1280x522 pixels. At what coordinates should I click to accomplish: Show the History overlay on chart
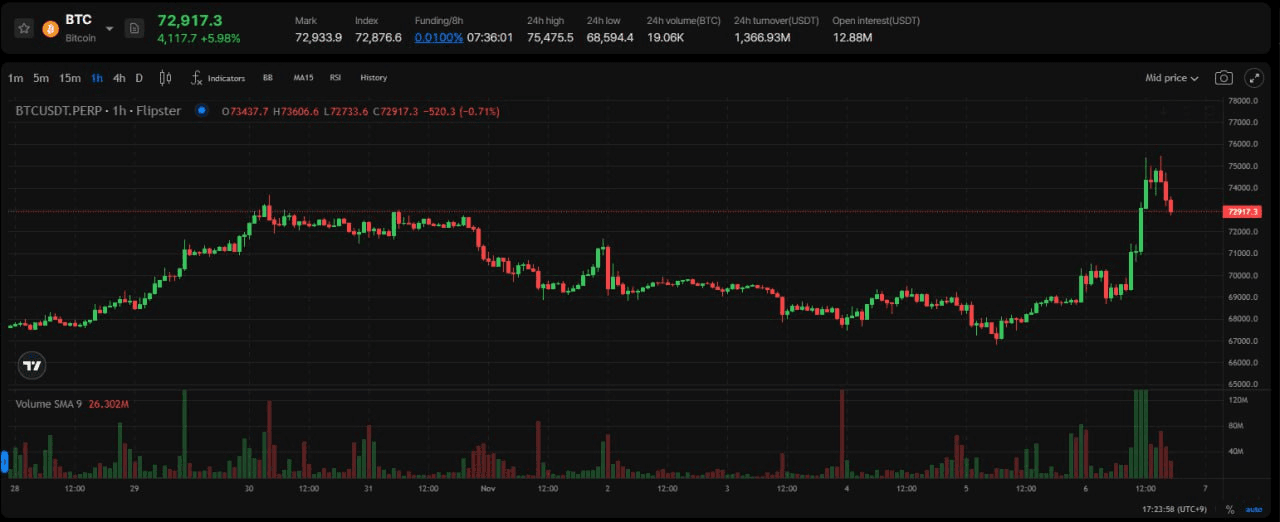(373, 78)
